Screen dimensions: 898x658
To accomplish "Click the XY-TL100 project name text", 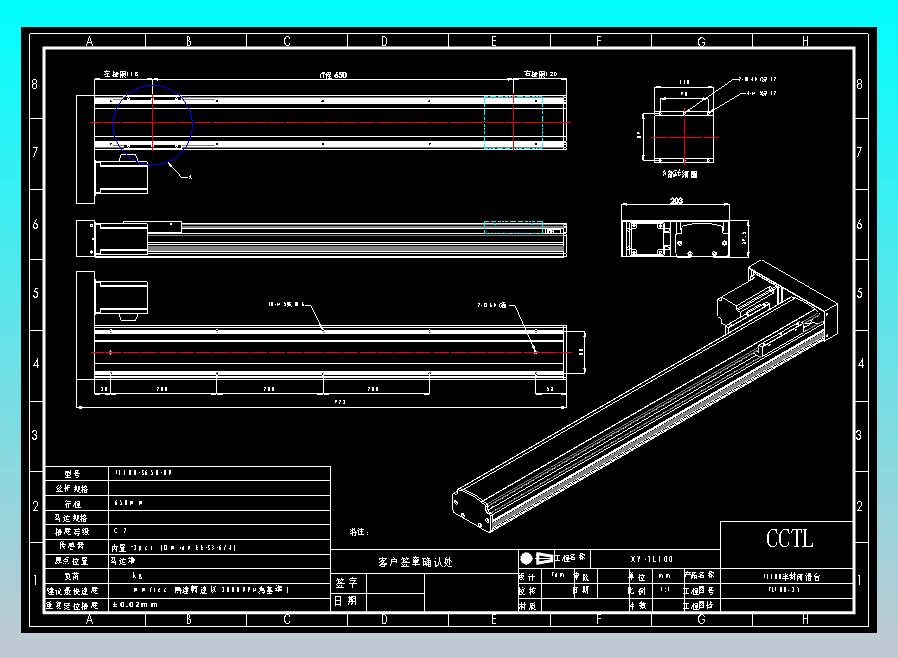I will (652, 559).
